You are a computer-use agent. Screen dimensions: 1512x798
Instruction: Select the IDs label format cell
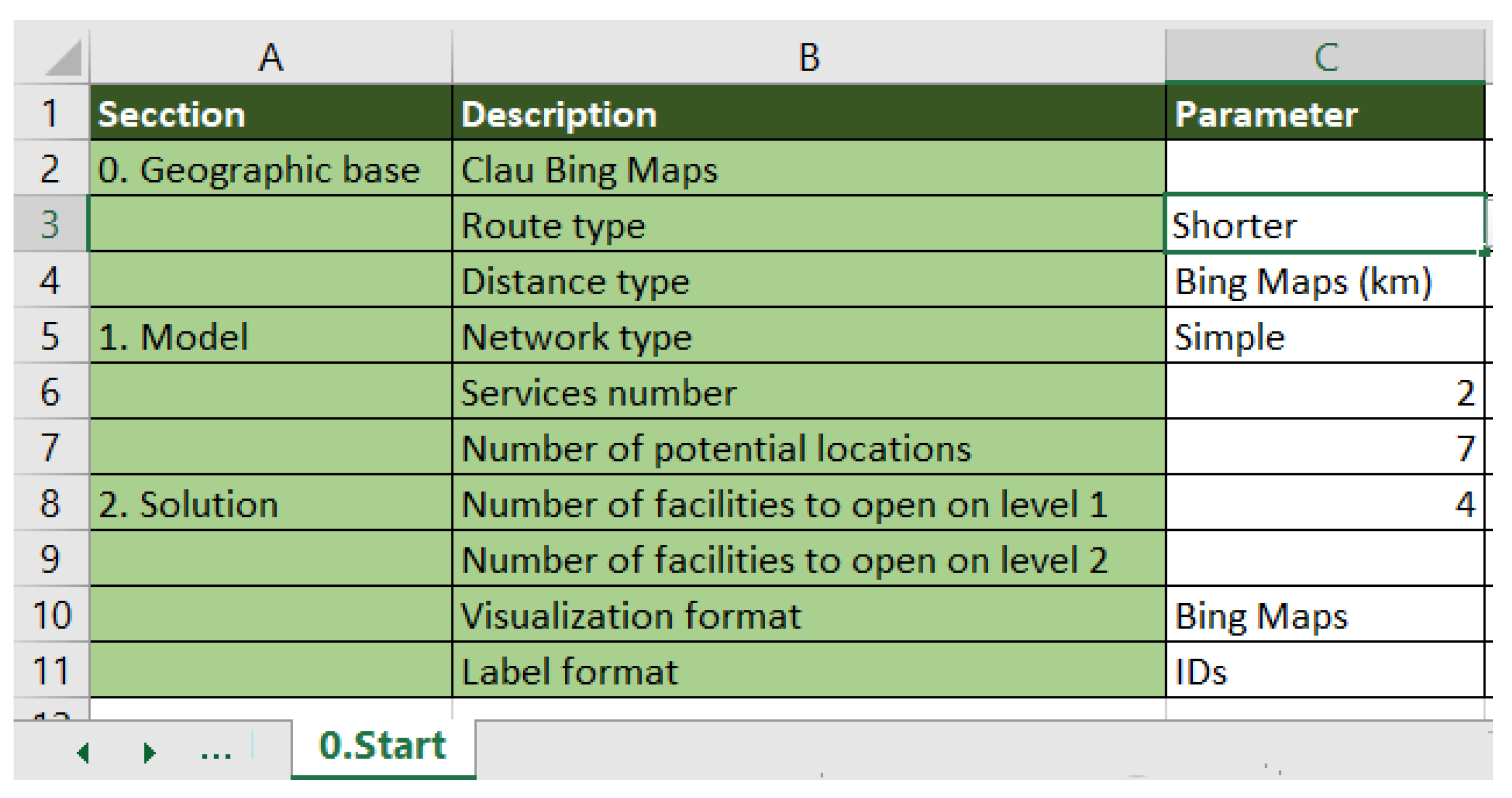click(1325, 670)
